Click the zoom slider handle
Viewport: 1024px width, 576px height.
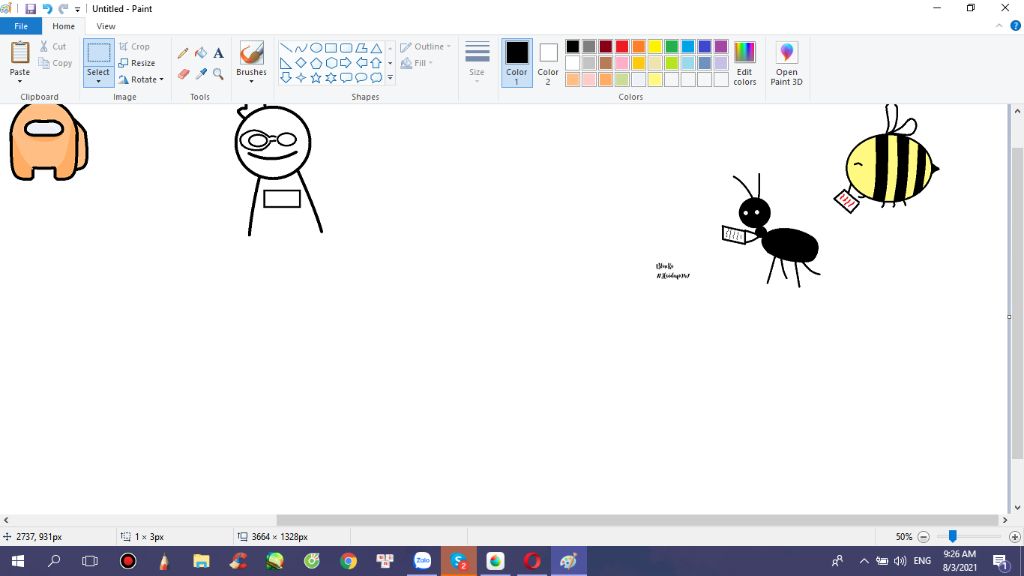coord(952,536)
